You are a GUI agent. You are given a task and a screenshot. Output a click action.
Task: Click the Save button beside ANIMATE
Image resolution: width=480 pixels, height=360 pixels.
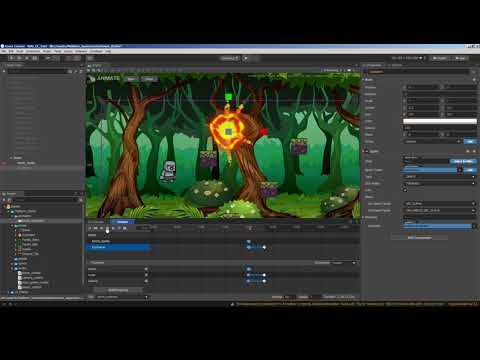(131, 79)
